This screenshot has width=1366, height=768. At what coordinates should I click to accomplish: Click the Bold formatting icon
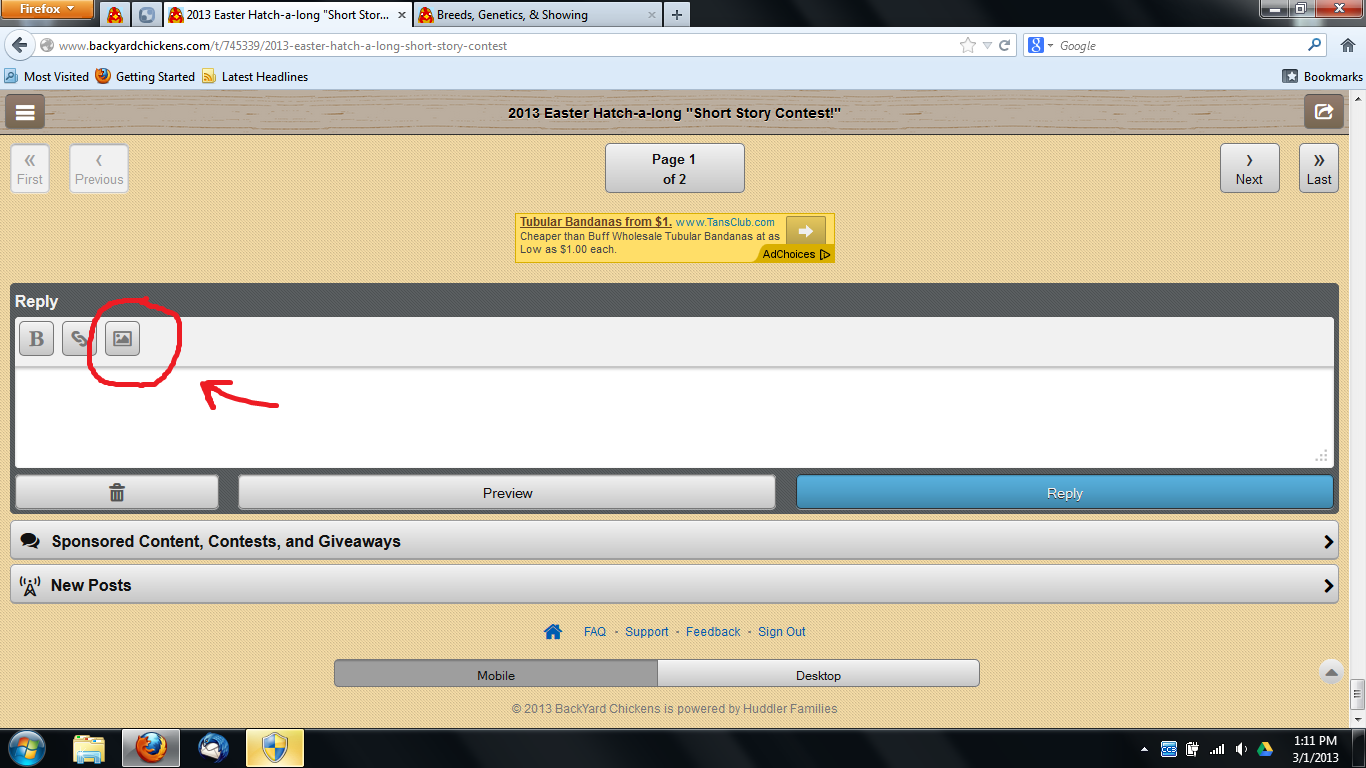click(36, 339)
